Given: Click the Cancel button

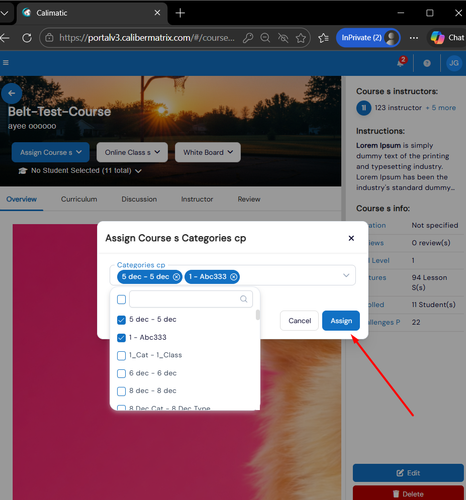Looking at the screenshot, I should 299,321.
